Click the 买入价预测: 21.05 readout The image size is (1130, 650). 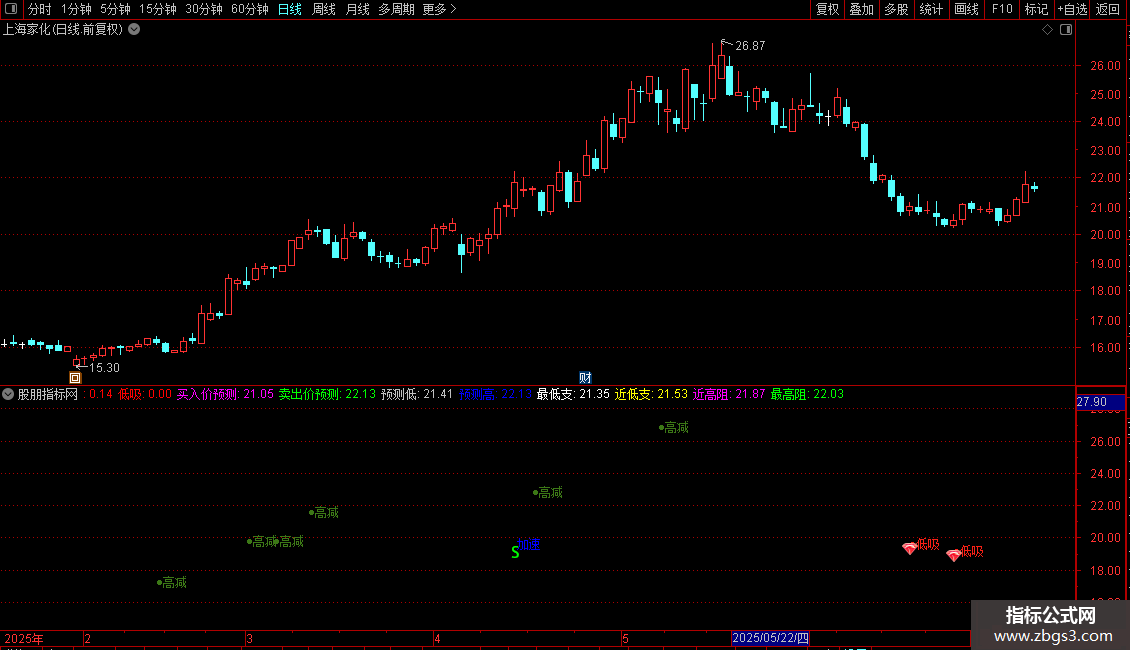225,394
